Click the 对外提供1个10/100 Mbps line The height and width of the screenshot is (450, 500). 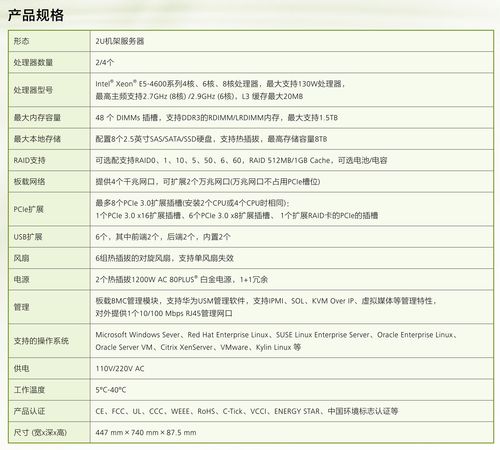point(164,314)
